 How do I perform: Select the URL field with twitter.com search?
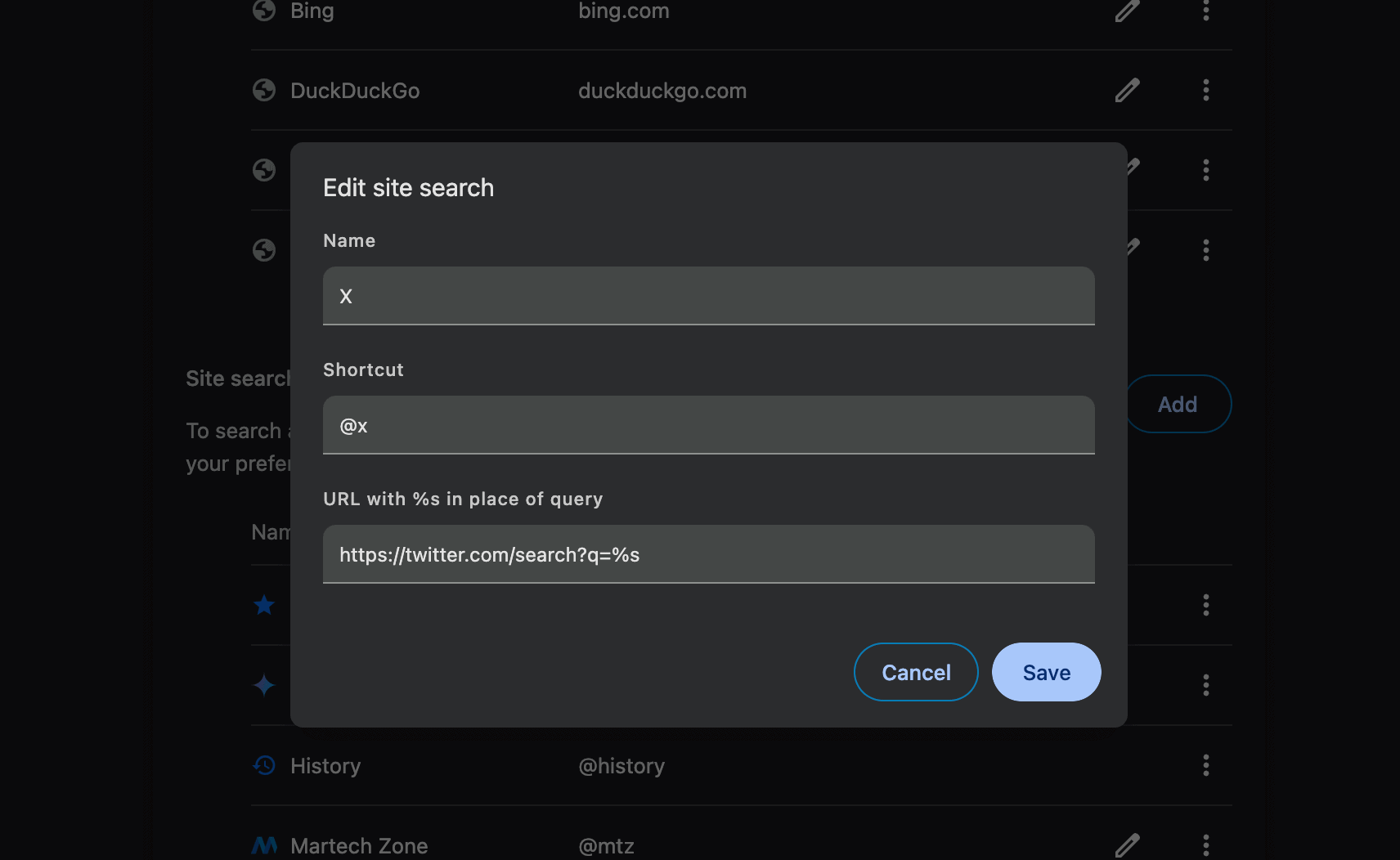click(708, 554)
